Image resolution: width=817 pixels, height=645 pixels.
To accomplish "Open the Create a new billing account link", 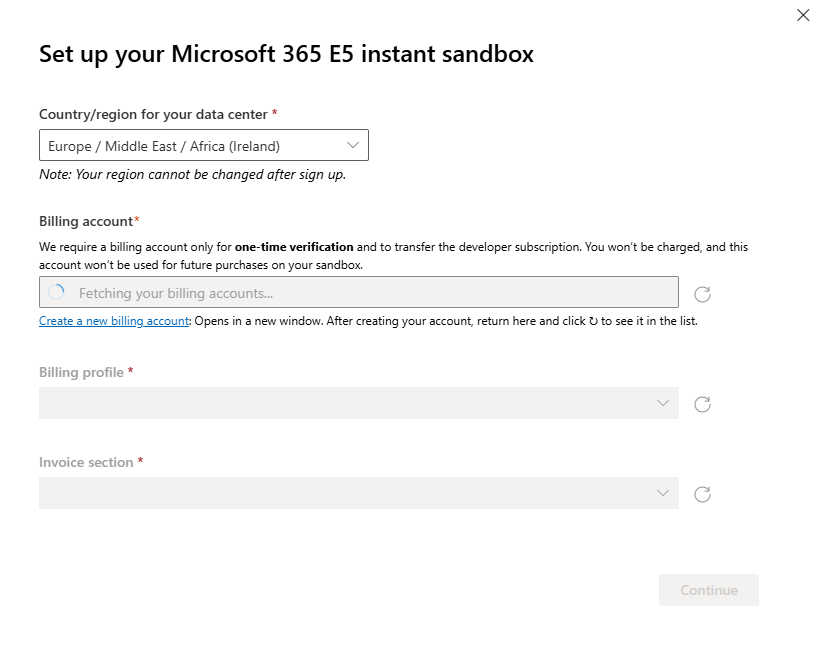I will click(114, 321).
